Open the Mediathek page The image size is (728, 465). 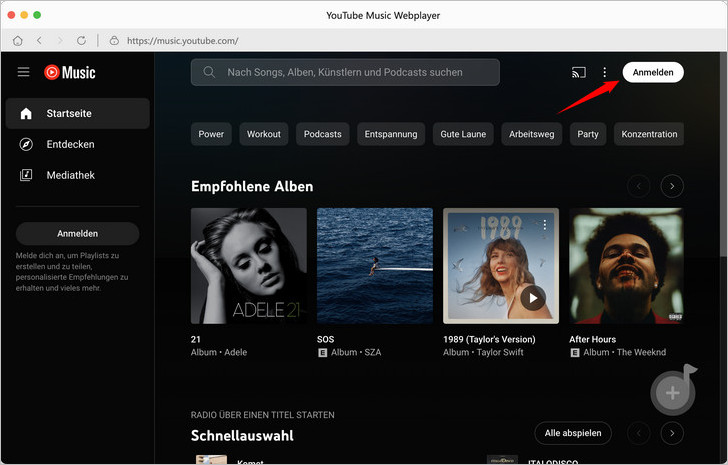(x=78, y=175)
